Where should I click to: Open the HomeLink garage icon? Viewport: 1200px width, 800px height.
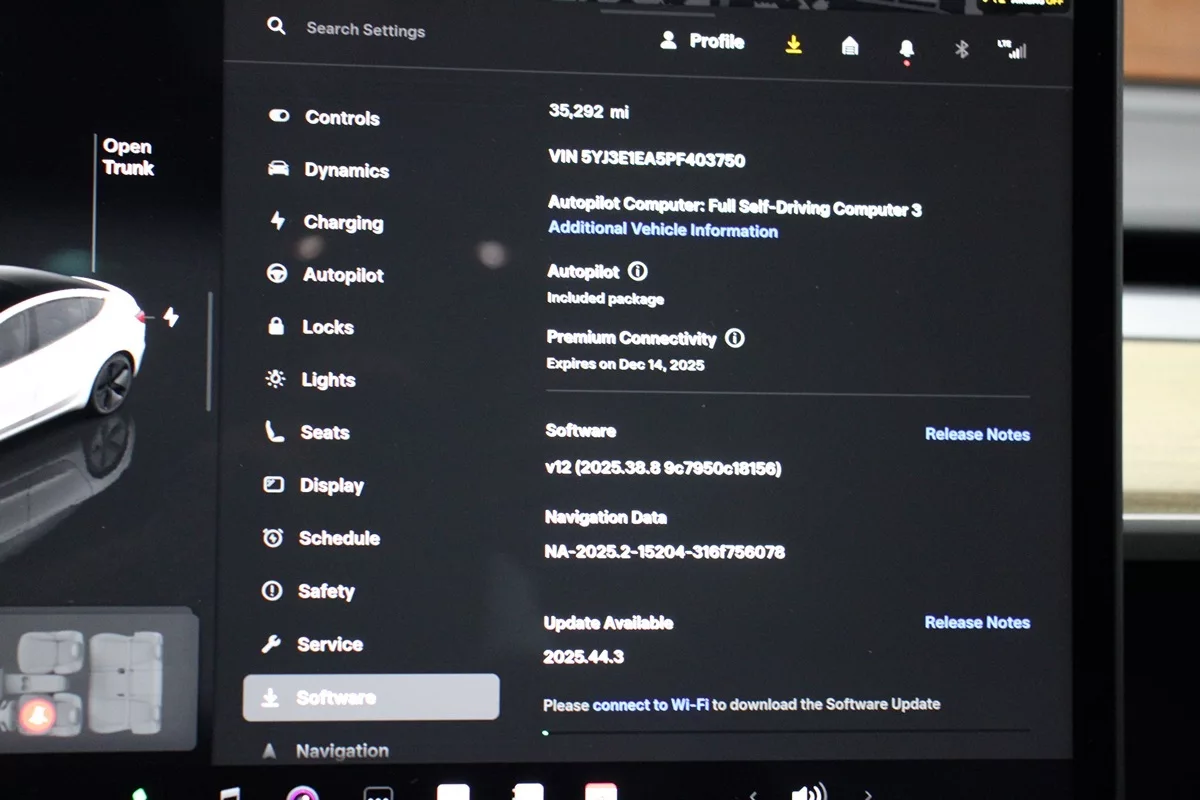(x=850, y=46)
